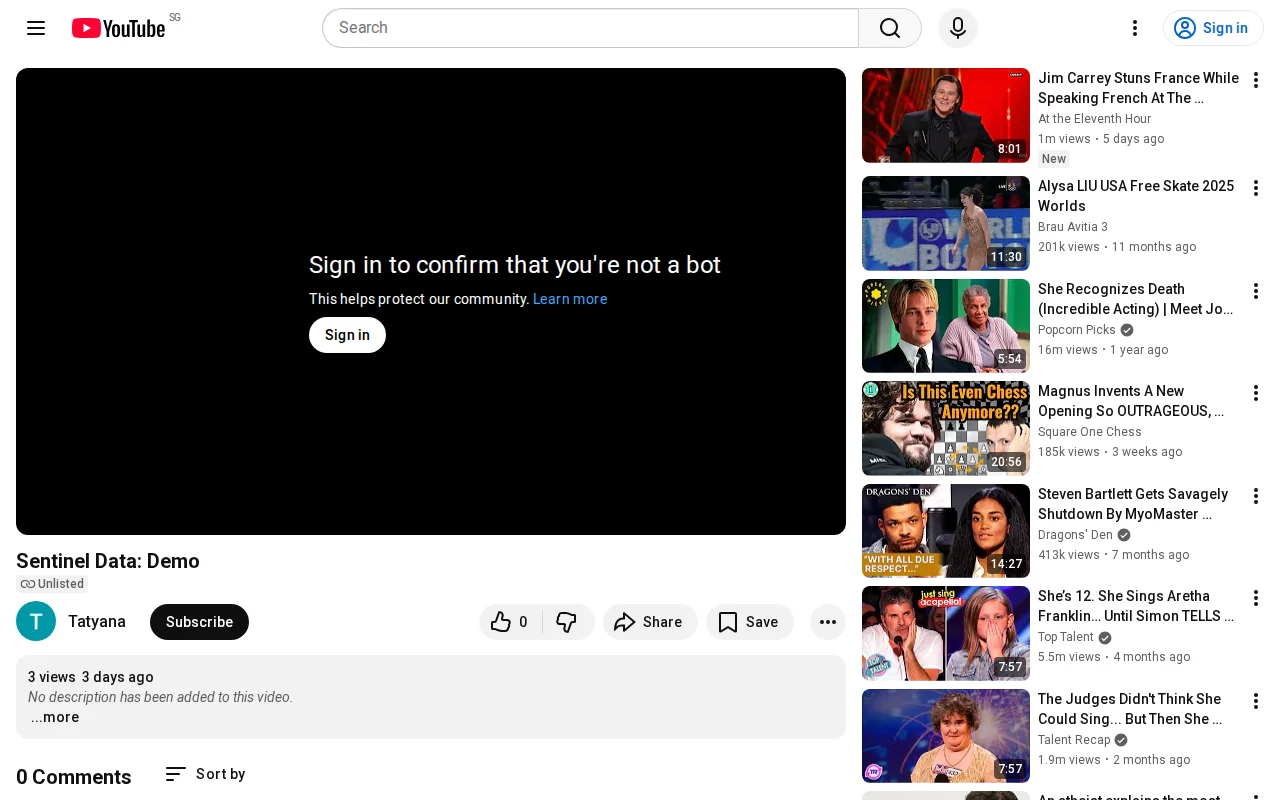Open the Learn more link

coord(570,299)
